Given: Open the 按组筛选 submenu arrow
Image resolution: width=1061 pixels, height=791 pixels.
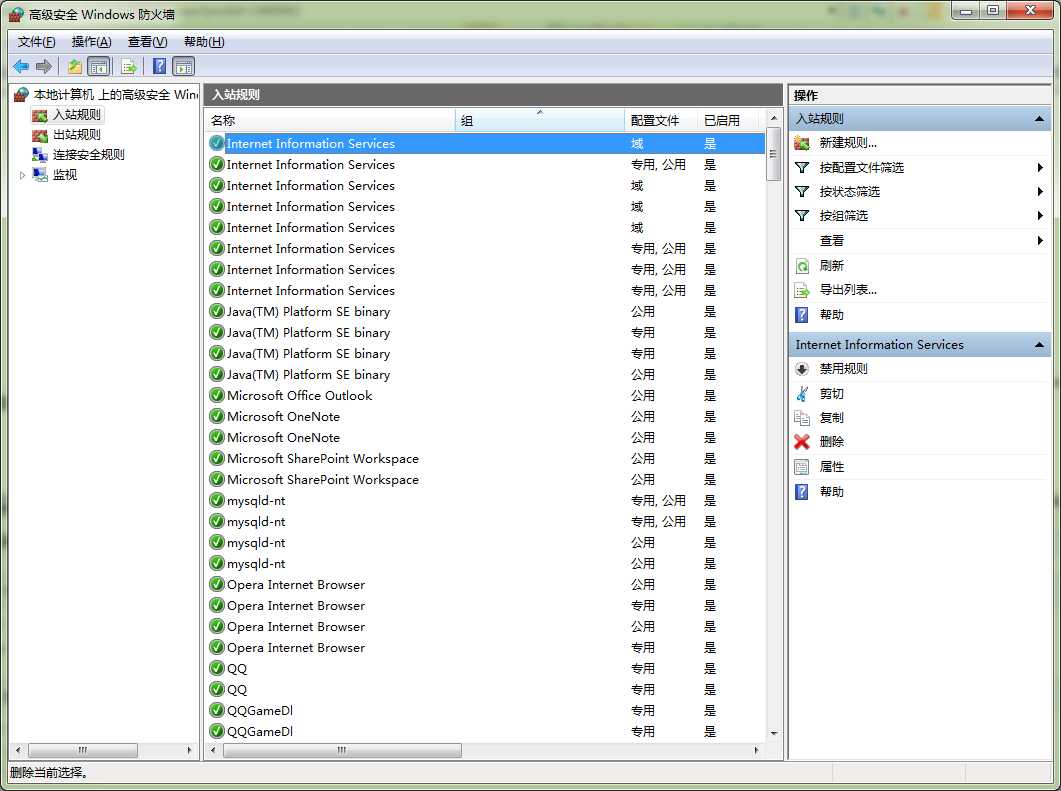Looking at the screenshot, I should tap(1040, 216).
